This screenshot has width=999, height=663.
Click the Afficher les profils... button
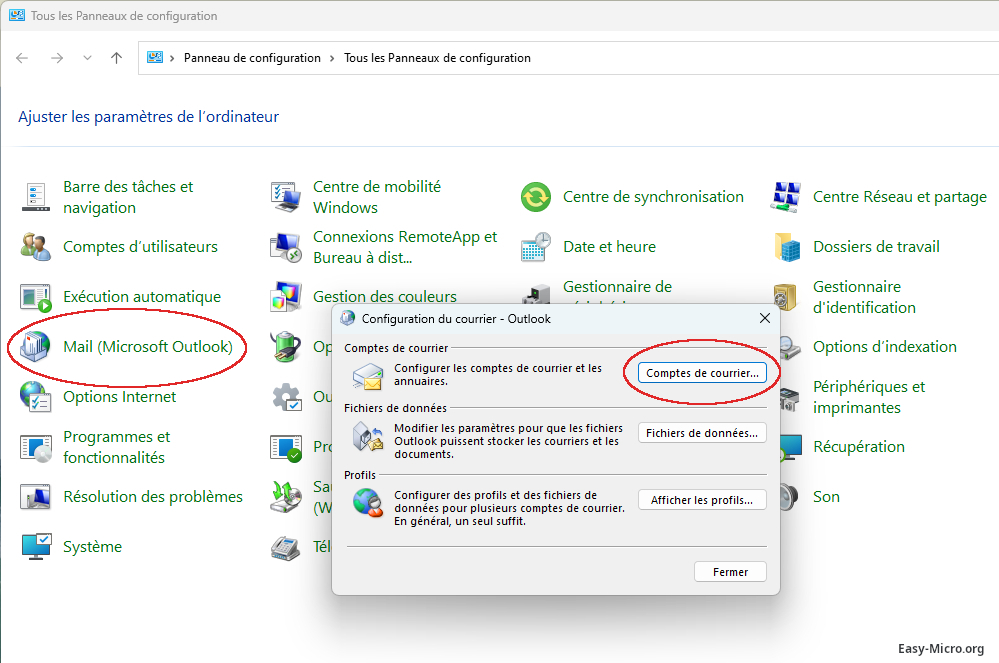(702, 500)
